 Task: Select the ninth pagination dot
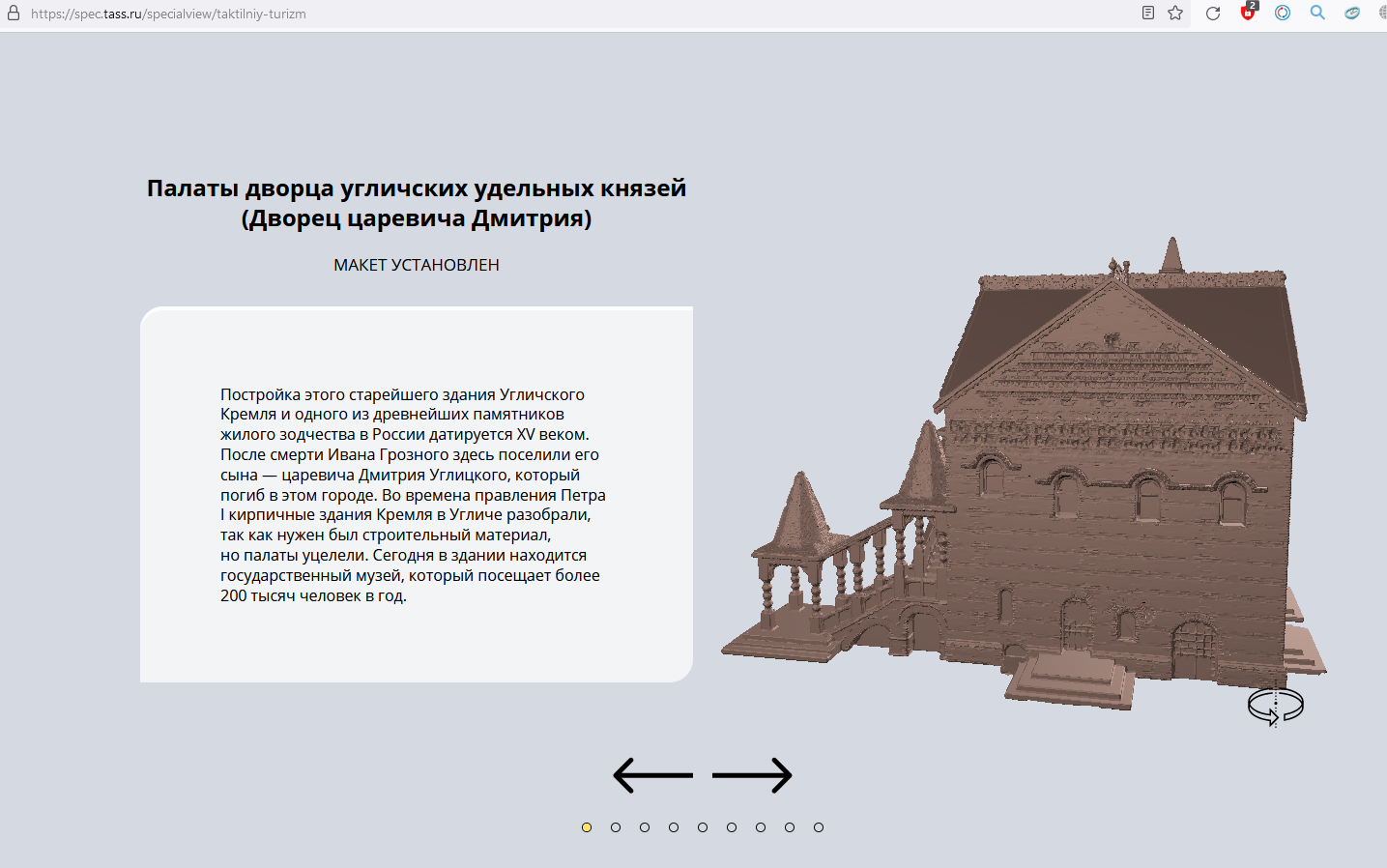[819, 827]
